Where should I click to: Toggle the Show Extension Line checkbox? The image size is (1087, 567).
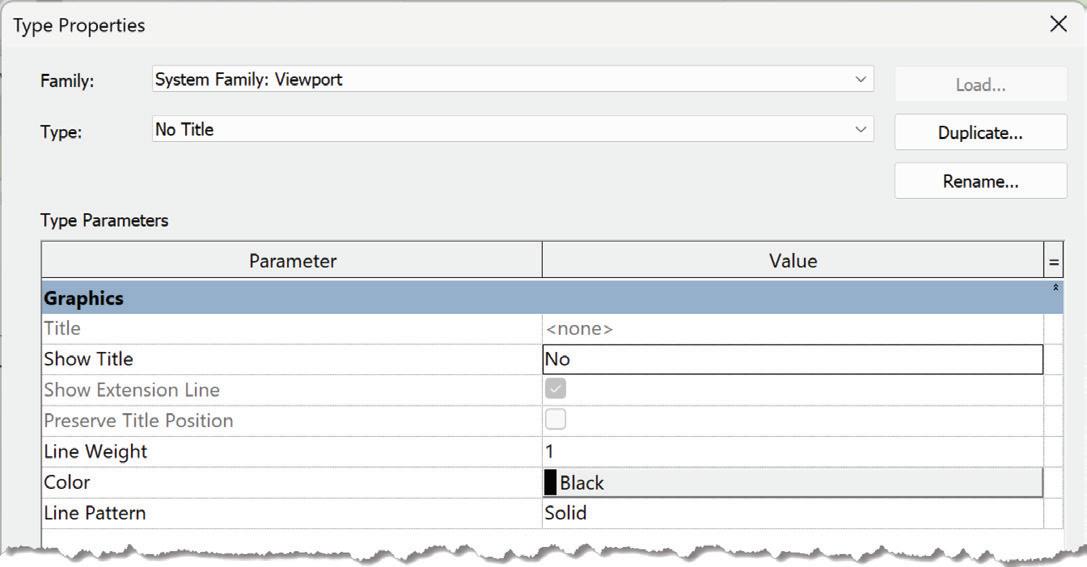[555, 389]
